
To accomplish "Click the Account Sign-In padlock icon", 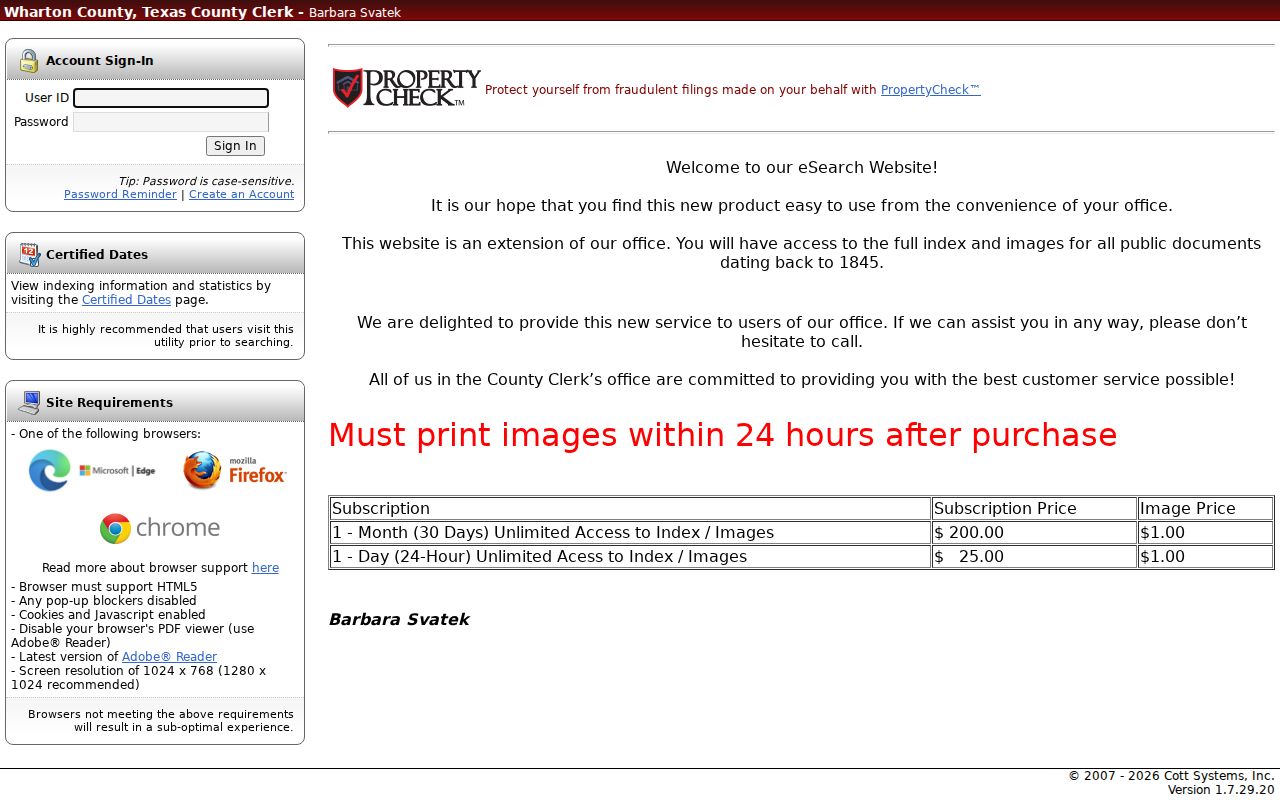I will click(x=29, y=60).
